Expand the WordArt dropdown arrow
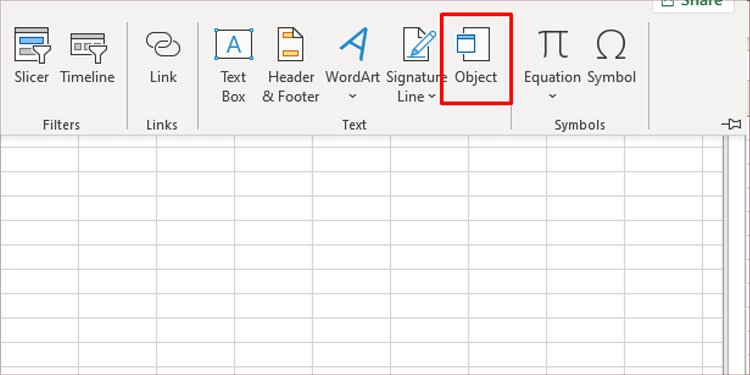This screenshot has width=750, height=375. 353,96
